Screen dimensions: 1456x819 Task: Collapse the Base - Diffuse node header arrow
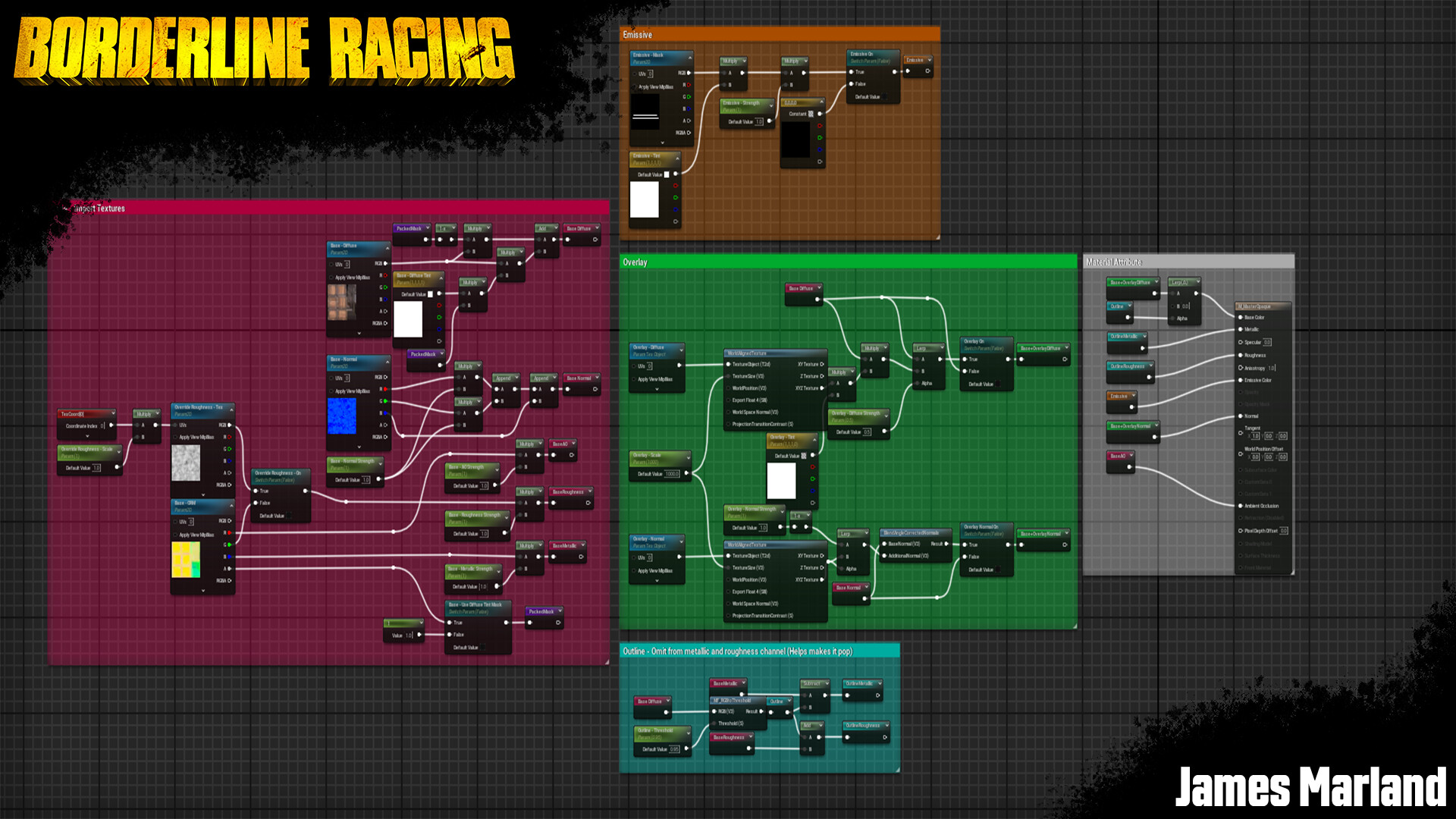pos(387,248)
